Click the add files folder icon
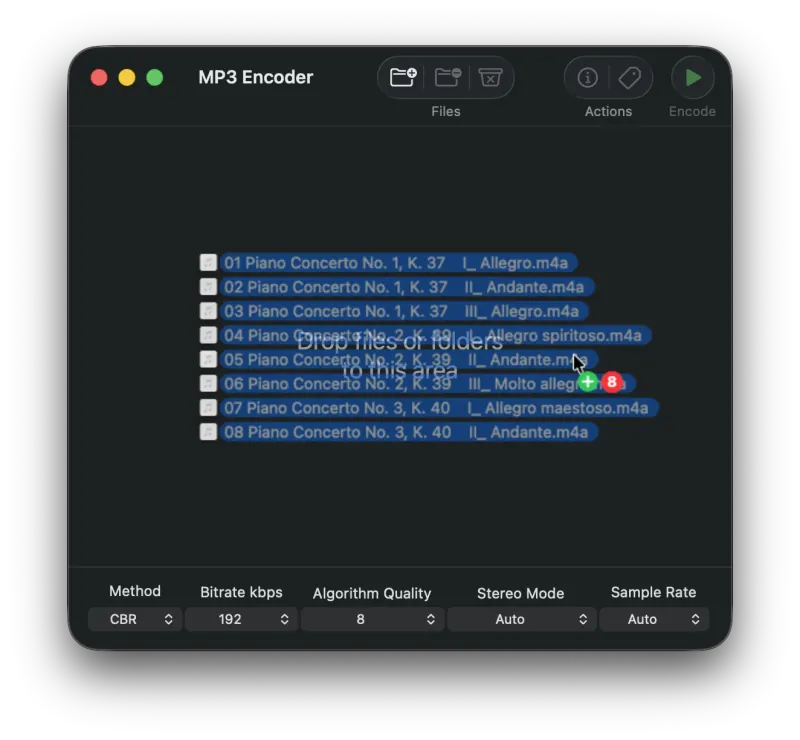The height and width of the screenshot is (740, 800). pos(403,77)
